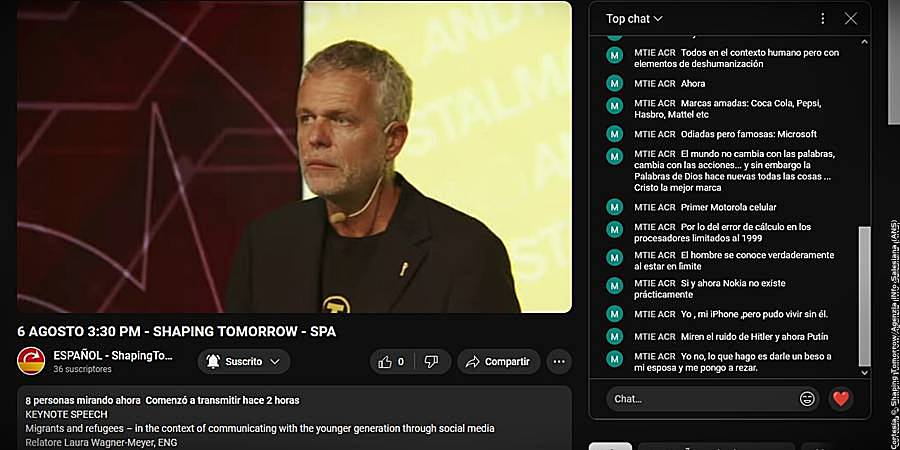Click MTIE ACR avatar beside Microsoft message
The height and width of the screenshot is (450, 900).
coord(615,134)
